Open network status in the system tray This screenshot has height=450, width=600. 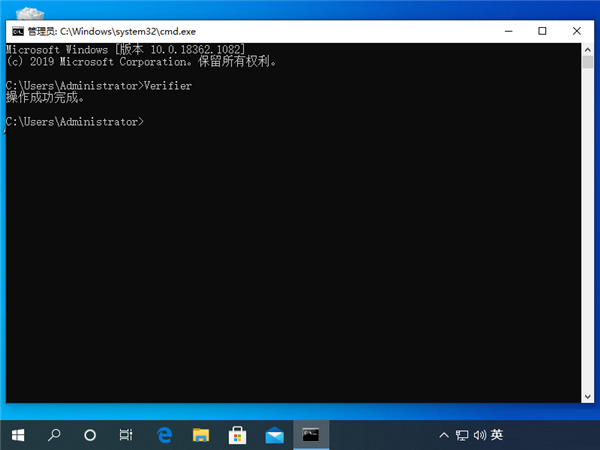pyautogui.click(x=462, y=435)
